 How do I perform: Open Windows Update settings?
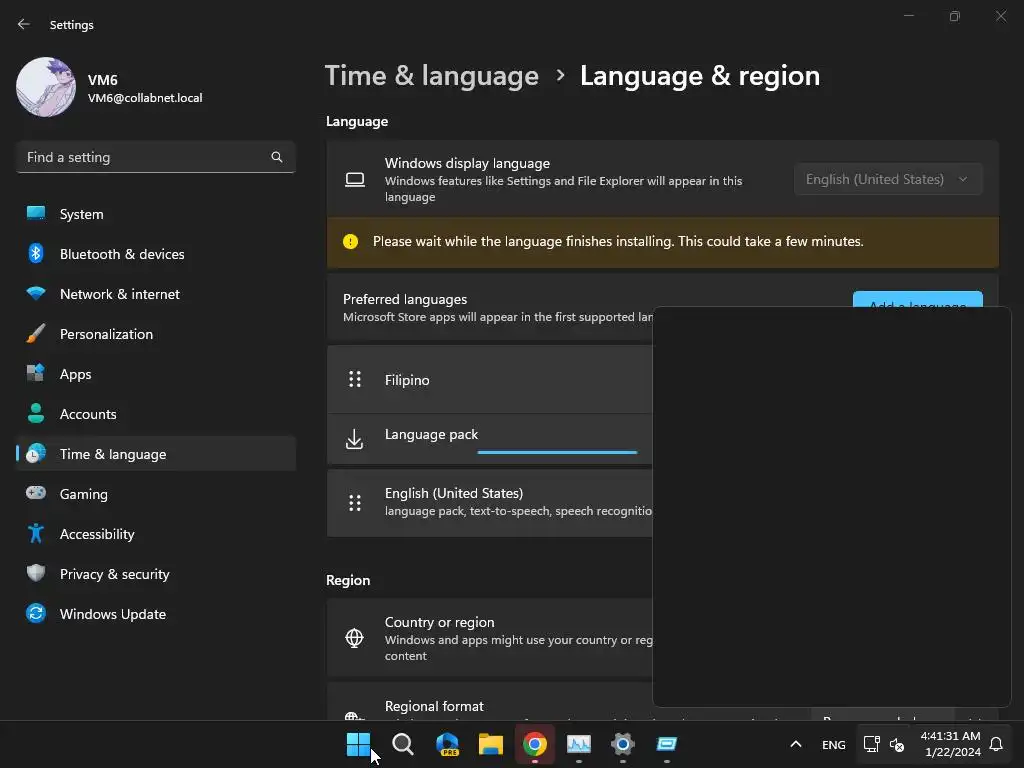pyautogui.click(x=155, y=614)
